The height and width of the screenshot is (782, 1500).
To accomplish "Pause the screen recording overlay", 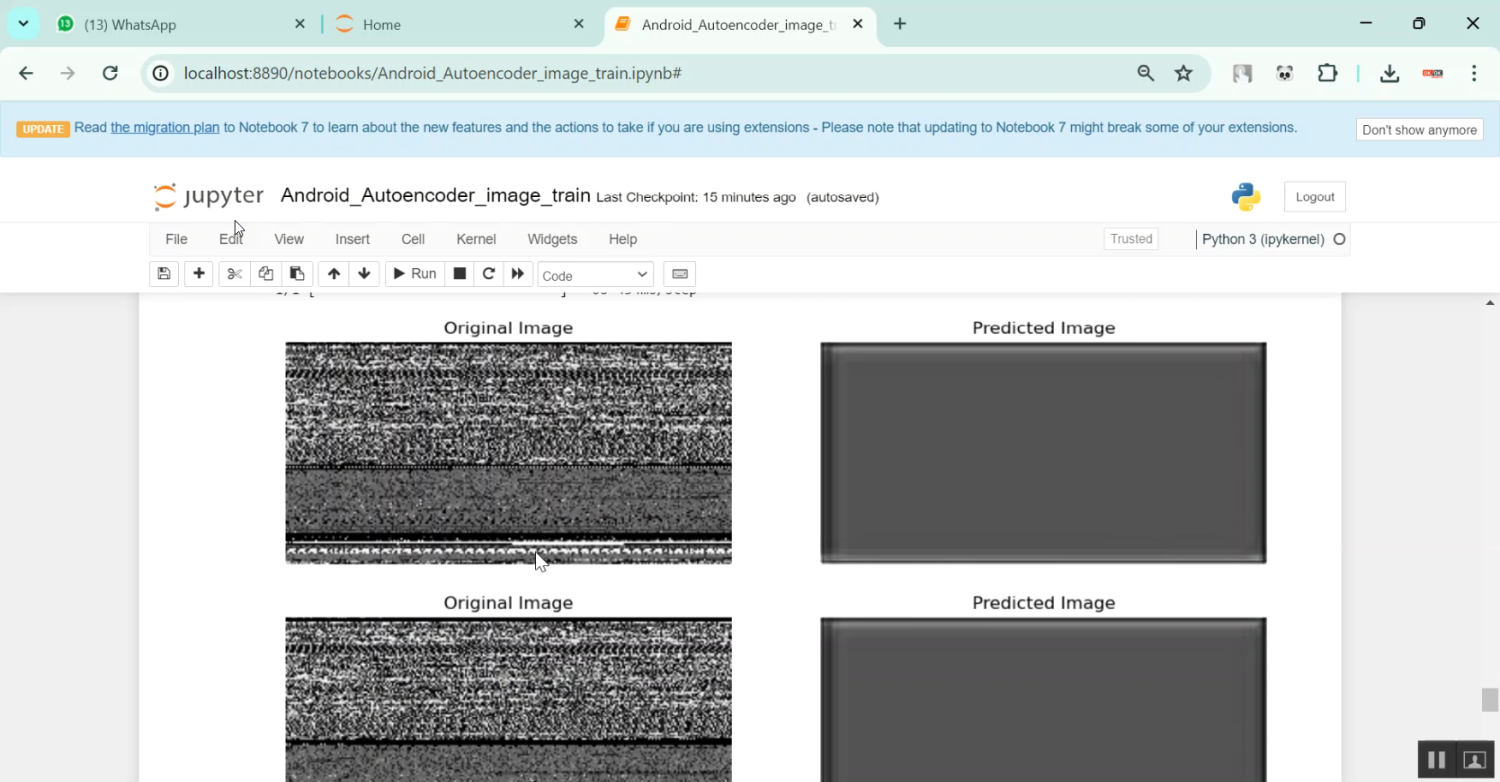I will [x=1436, y=759].
